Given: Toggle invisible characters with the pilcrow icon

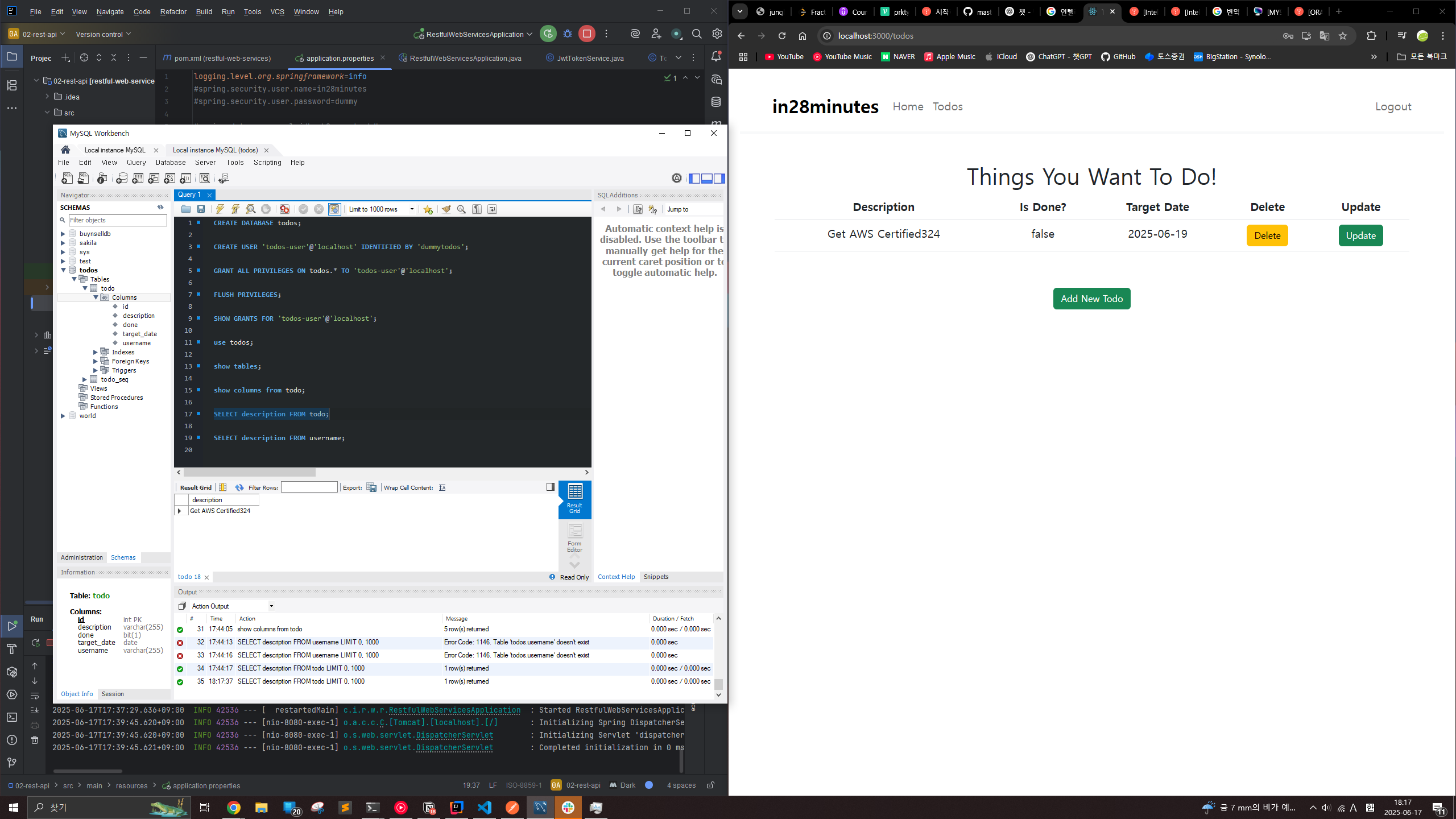Looking at the screenshot, I should (477, 209).
